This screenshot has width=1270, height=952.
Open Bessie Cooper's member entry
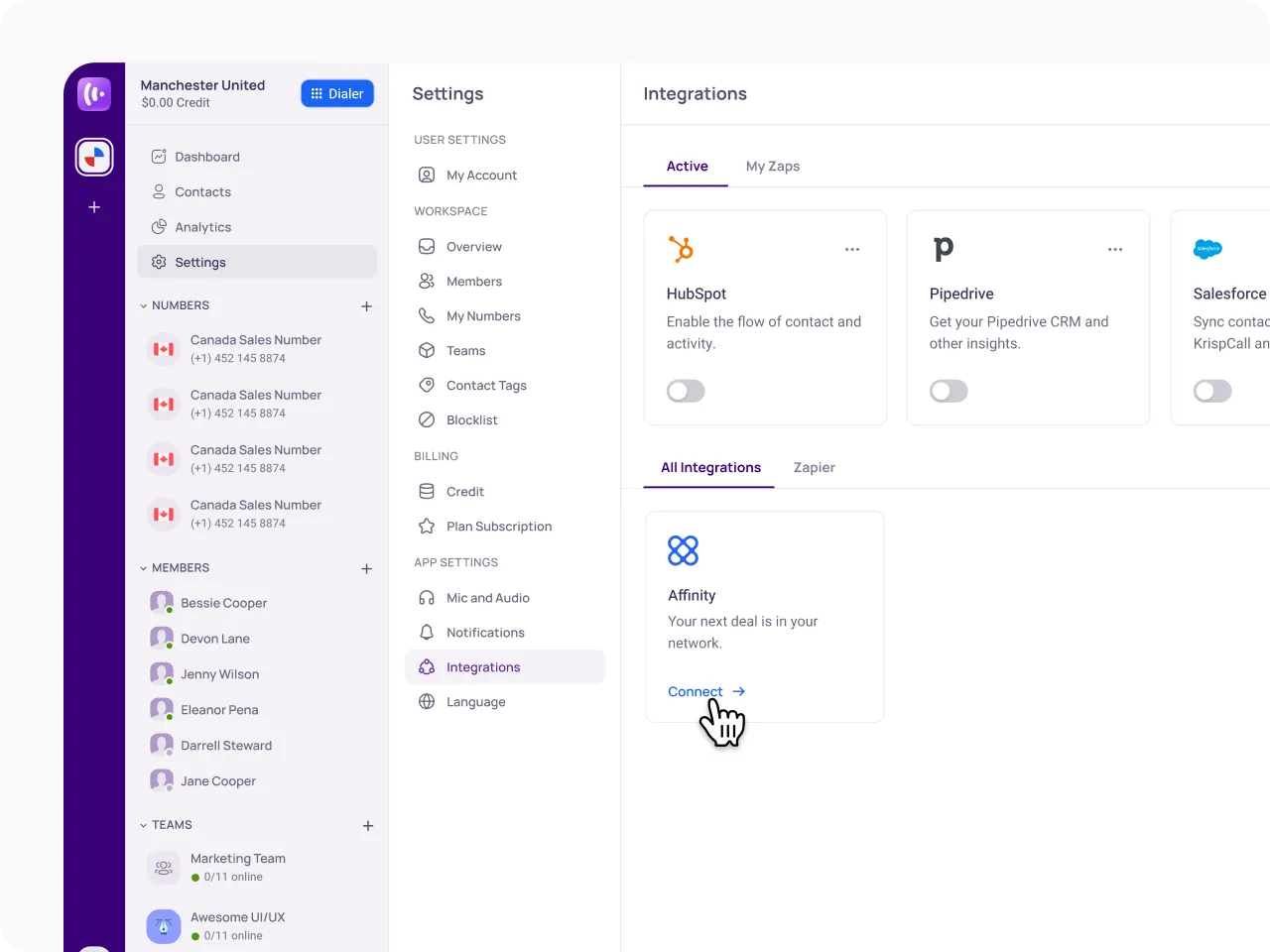208,603
